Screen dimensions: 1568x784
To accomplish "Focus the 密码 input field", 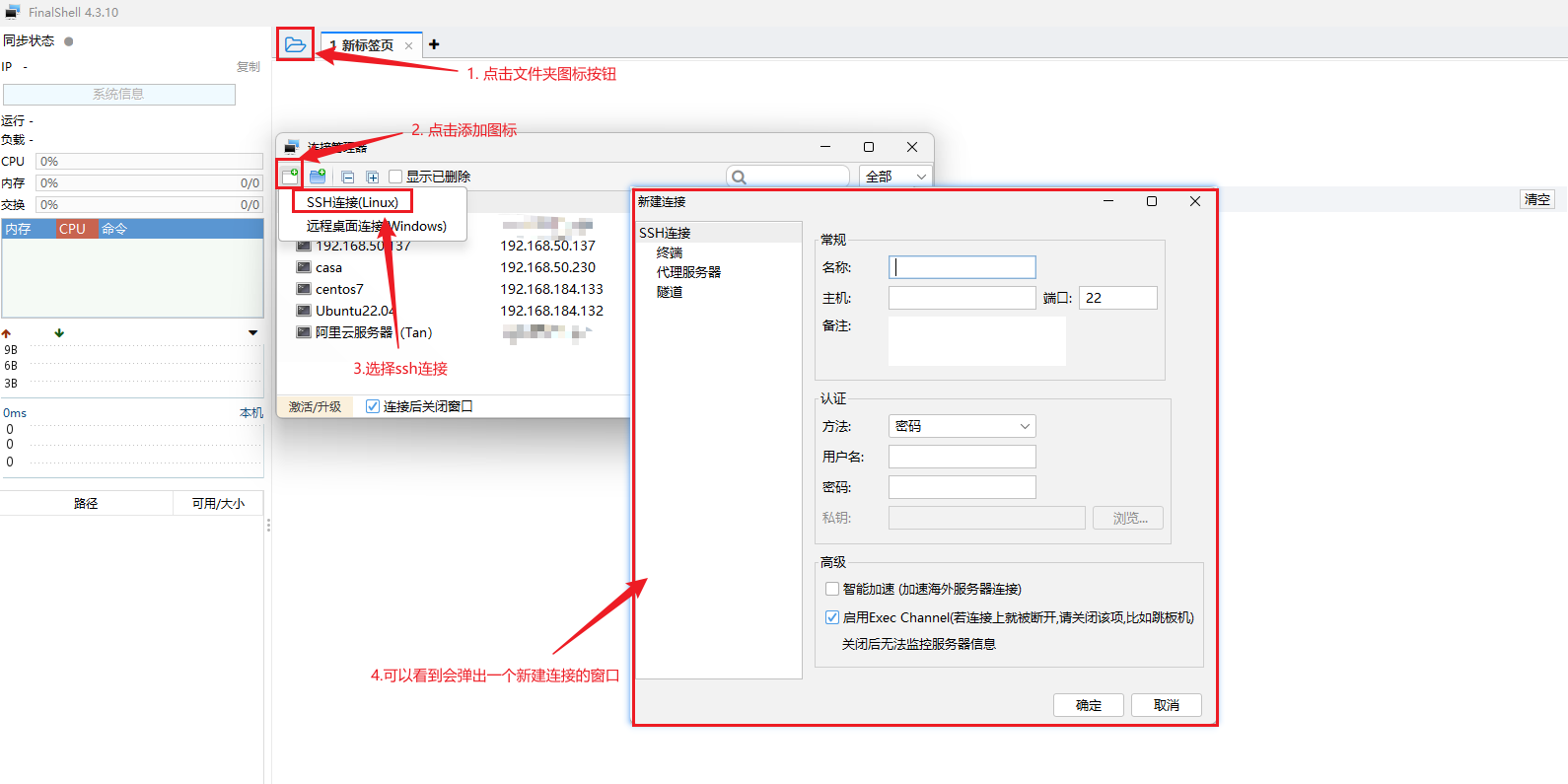I will point(962,487).
